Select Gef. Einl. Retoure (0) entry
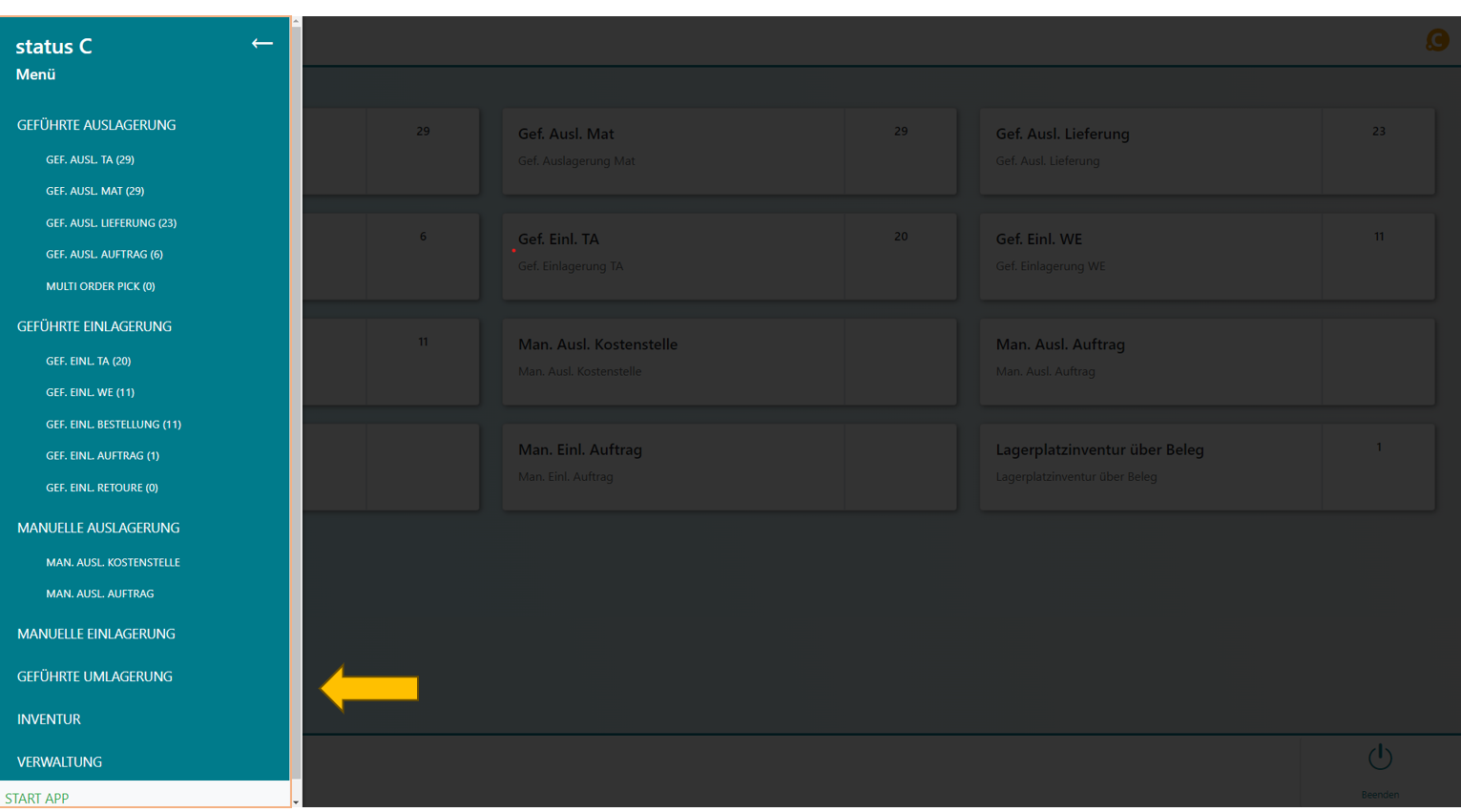The height and width of the screenshot is (812, 1461). click(x=102, y=488)
